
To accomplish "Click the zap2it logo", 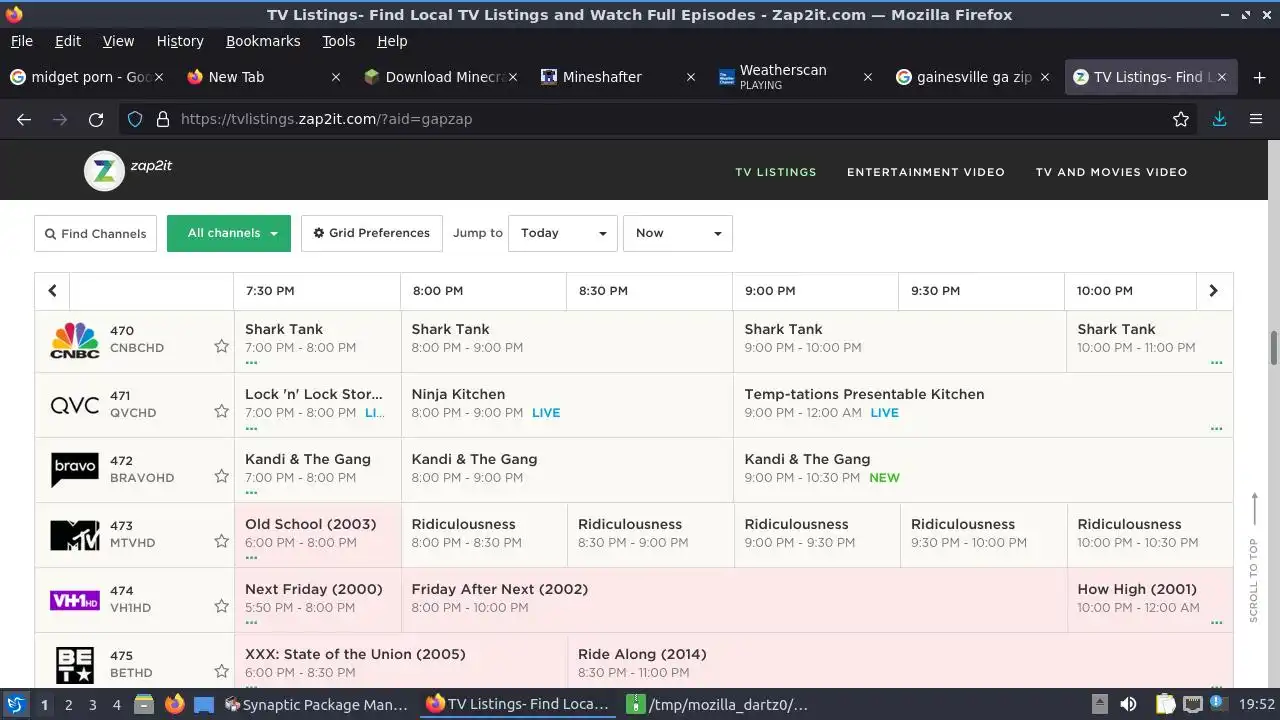I will click(128, 170).
